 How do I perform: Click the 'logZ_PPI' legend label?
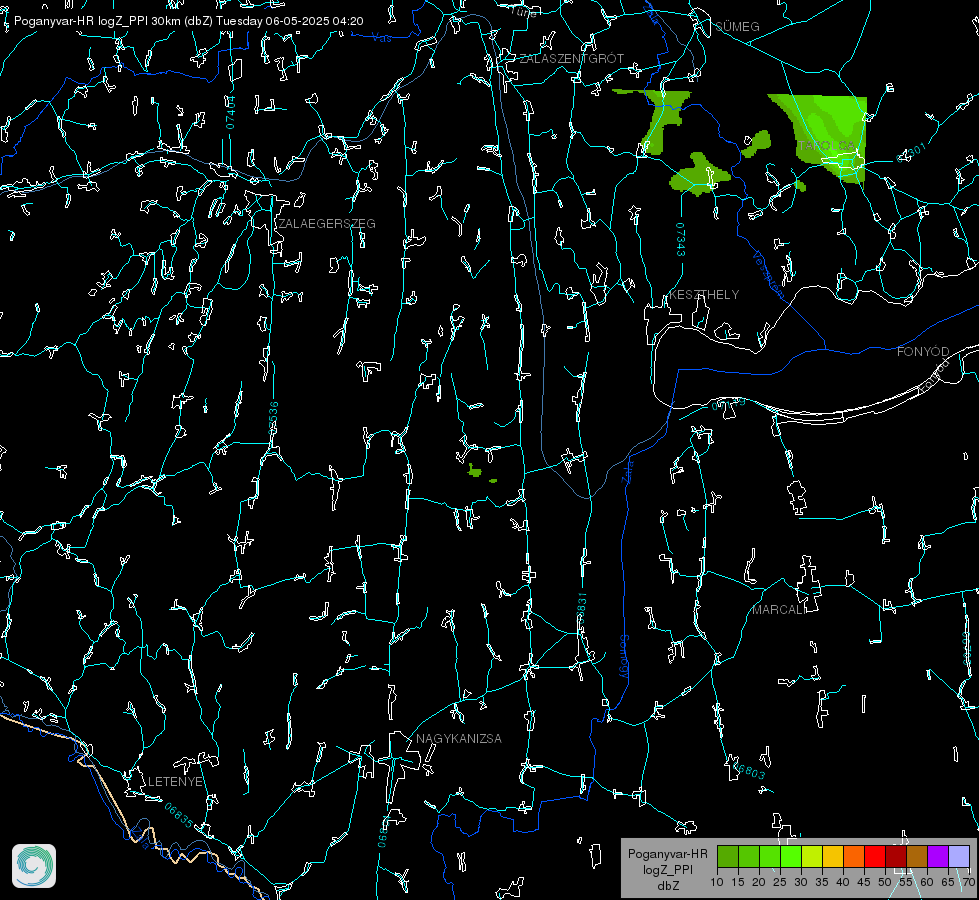(667, 869)
